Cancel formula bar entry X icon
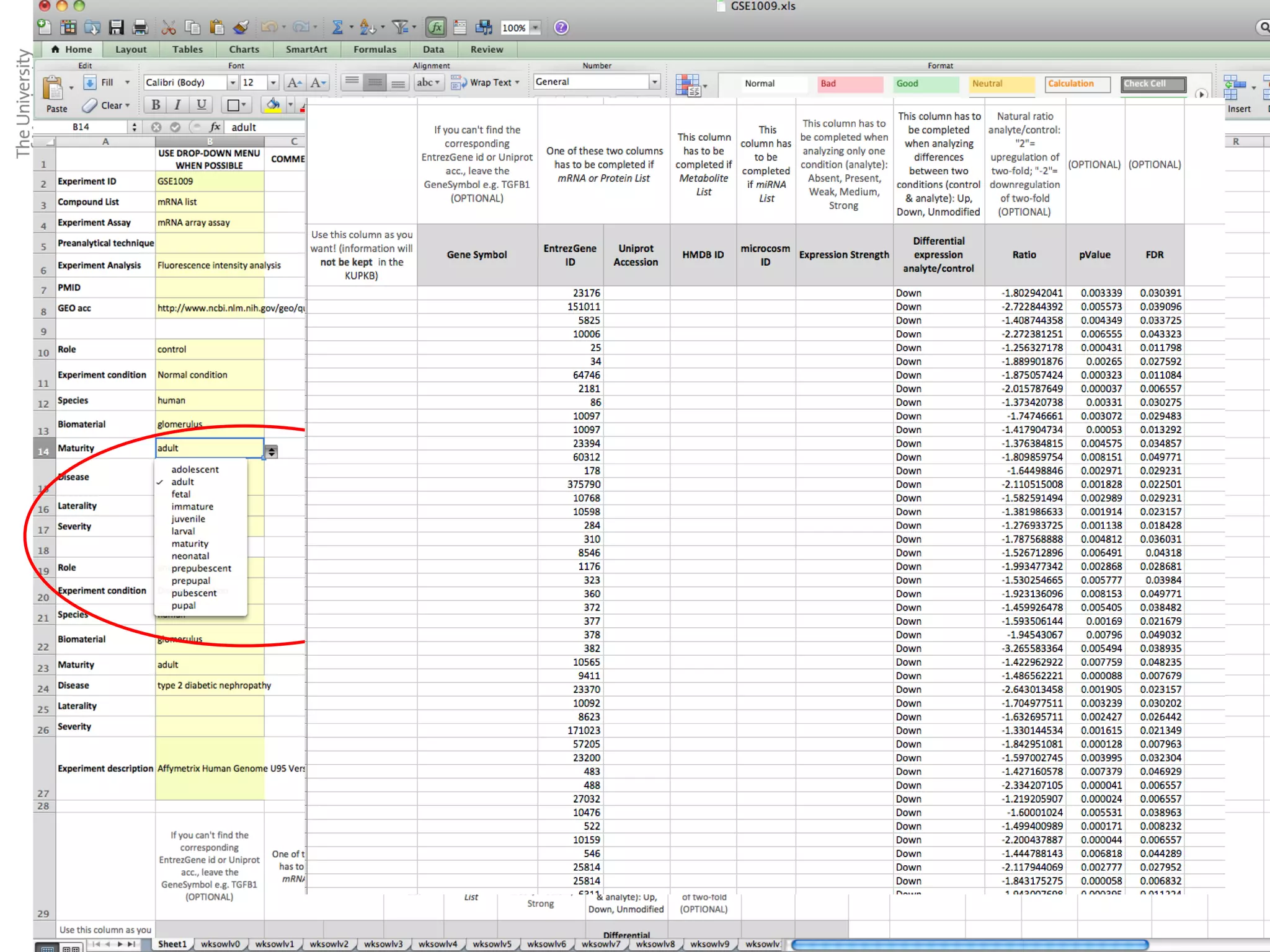The width and height of the screenshot is (1270, 952). (x=156, y=127)
